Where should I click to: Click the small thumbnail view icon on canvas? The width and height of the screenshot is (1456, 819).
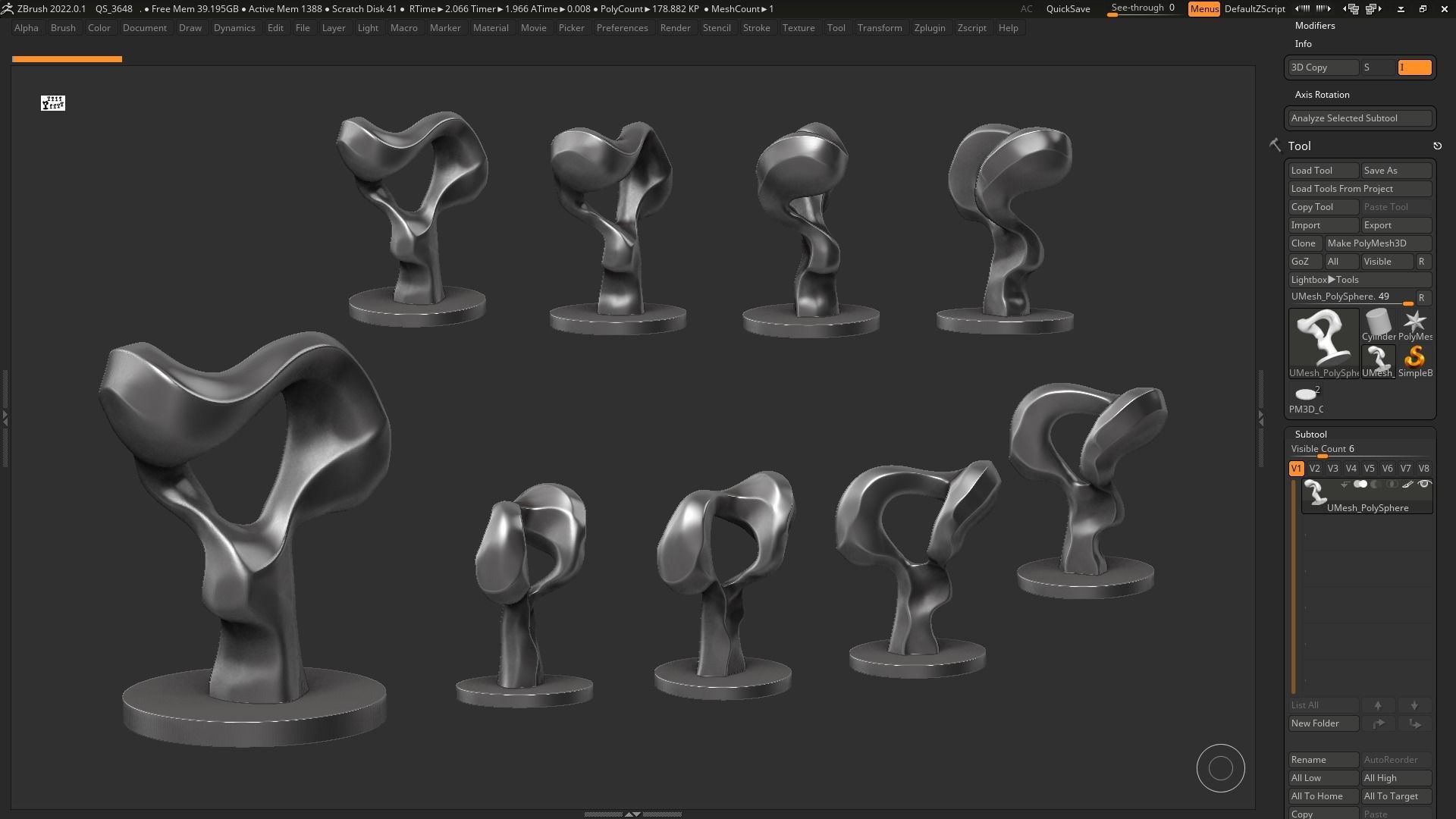(53, 103)
